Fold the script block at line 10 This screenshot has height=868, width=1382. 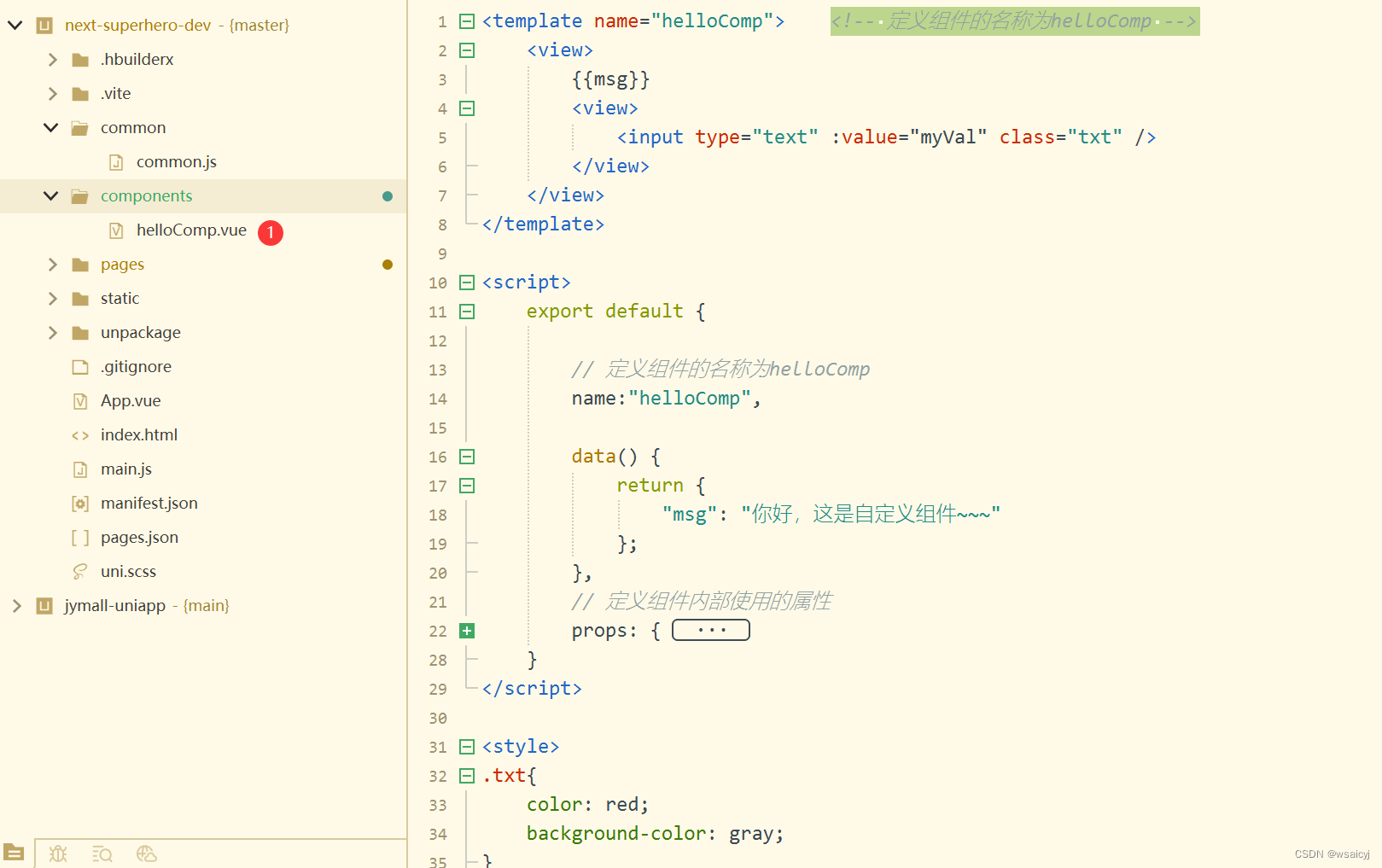tap(467, 283)
